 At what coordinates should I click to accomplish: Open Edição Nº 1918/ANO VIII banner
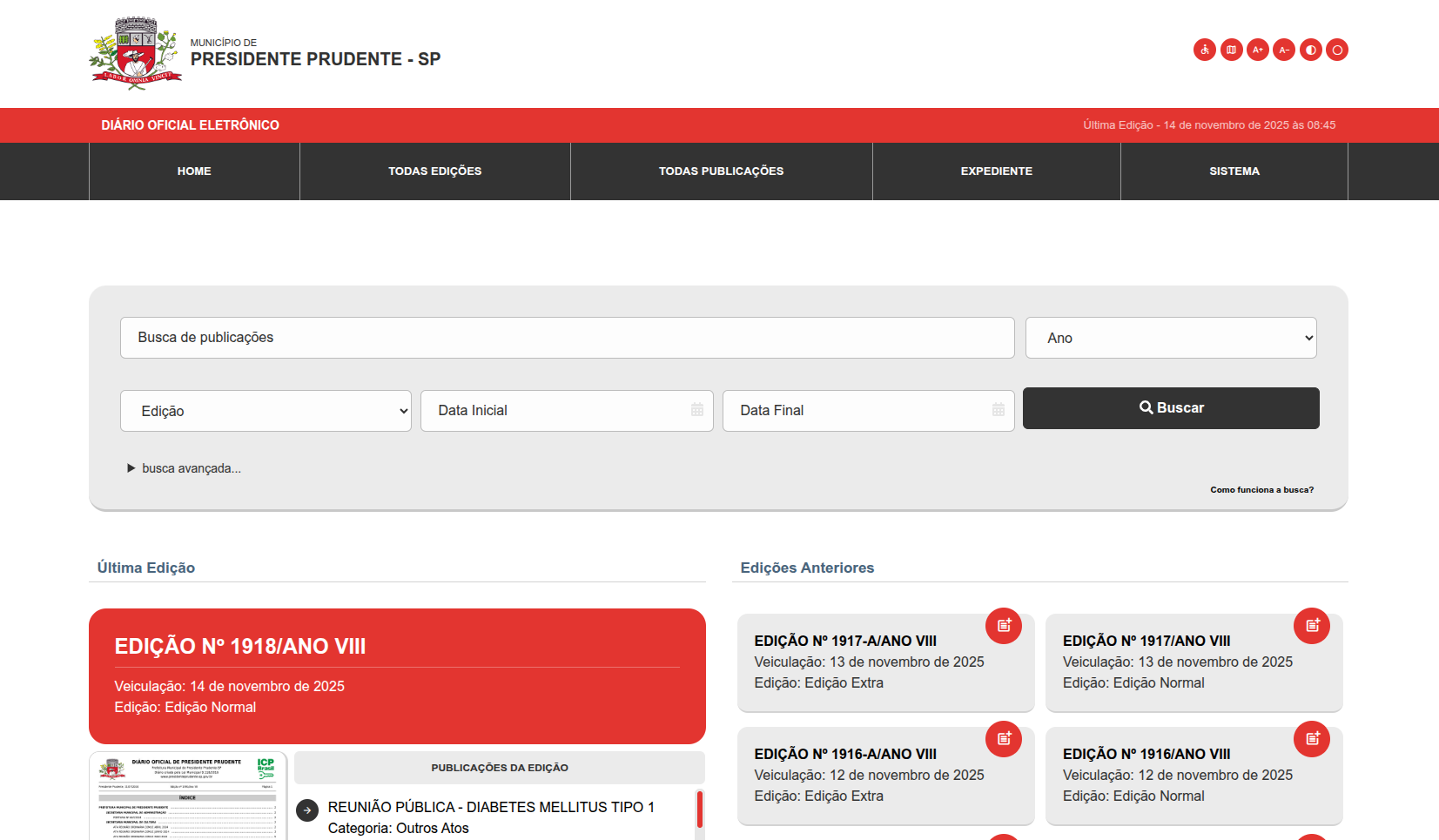tap(397, 676)
